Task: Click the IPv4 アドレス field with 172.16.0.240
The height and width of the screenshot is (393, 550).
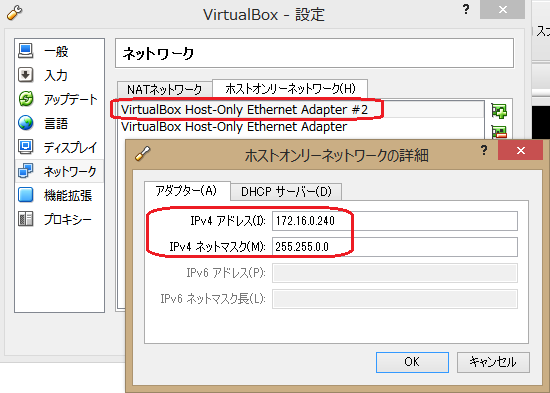Action: pyautogui.click(x=395, y=221)
